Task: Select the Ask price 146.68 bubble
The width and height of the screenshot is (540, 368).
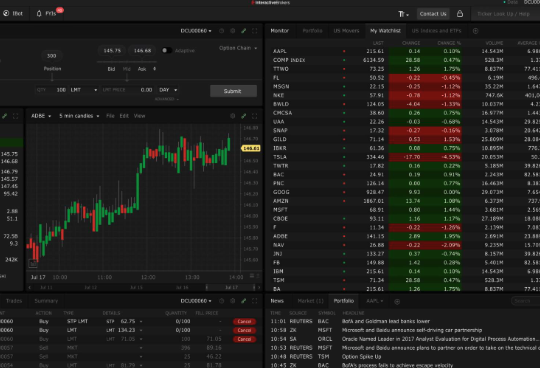Action: tap(142, 50)
